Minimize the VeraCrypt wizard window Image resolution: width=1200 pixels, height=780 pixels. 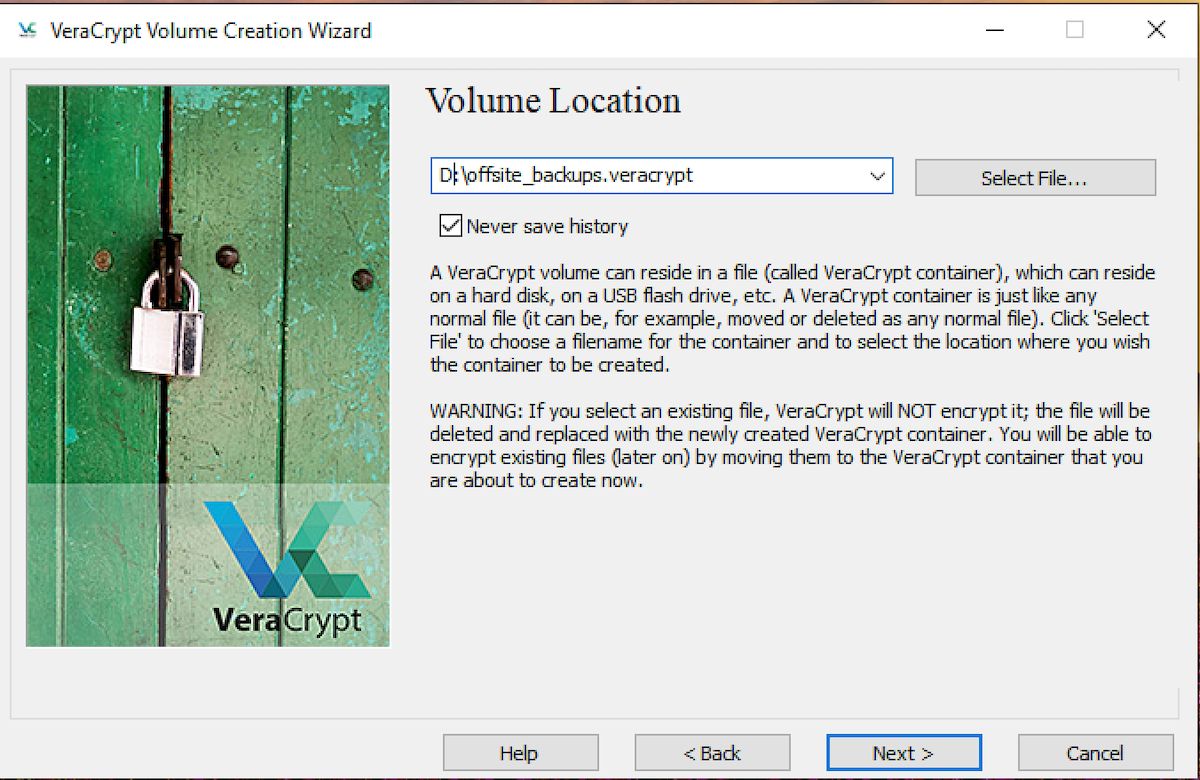[994, 30]
